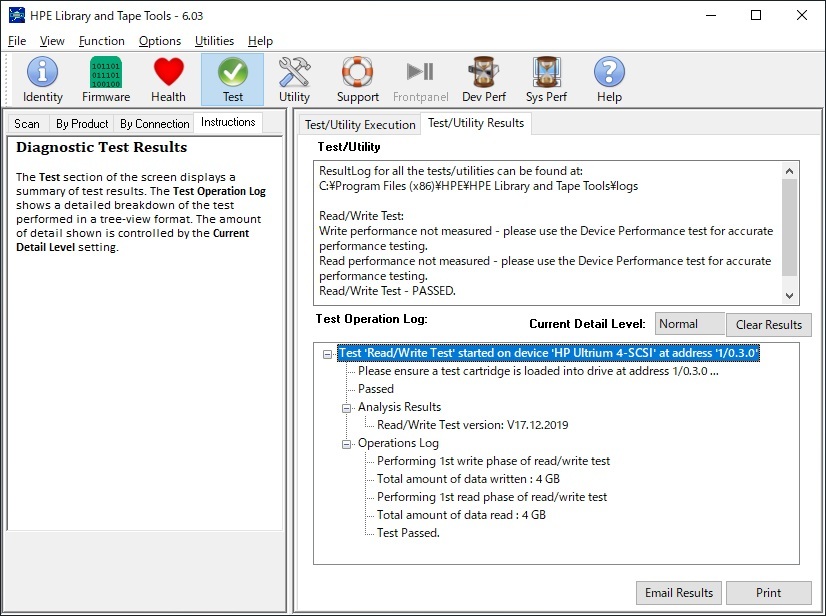
Task: Select 'Total amount of data written : 4 GB'
Action: (468, 479)
